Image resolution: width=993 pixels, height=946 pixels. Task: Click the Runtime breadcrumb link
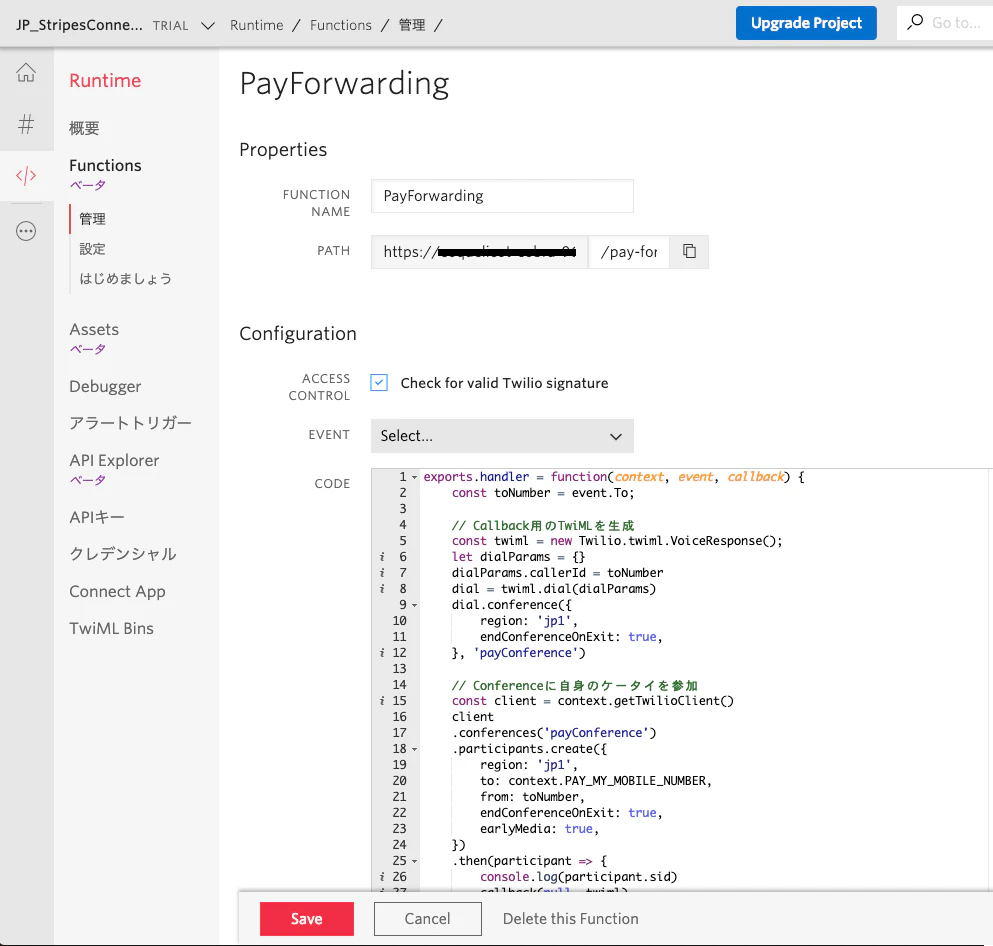(x=256, y=25)
